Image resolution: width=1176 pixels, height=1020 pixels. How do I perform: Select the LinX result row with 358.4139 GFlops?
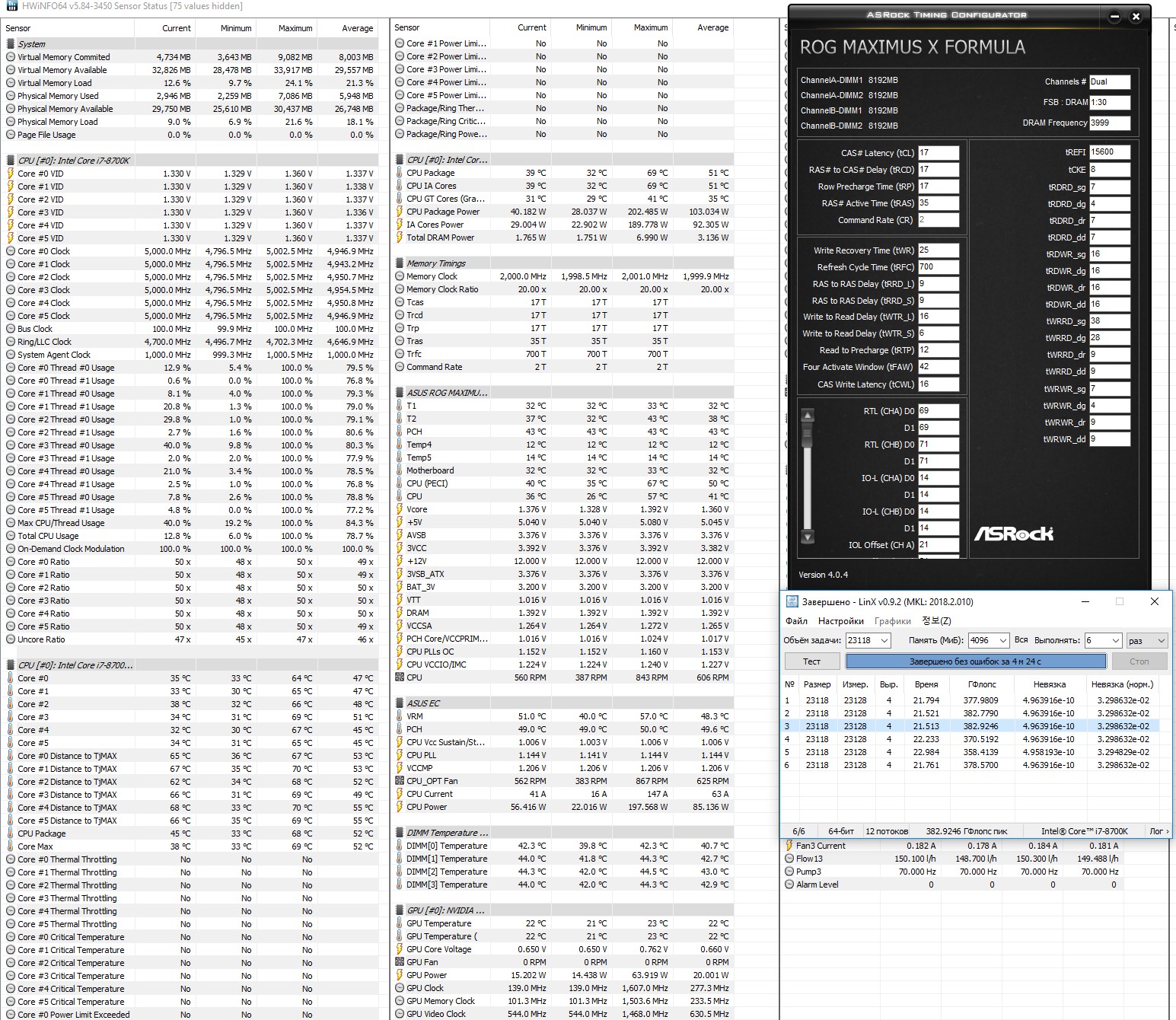point(970,752)
